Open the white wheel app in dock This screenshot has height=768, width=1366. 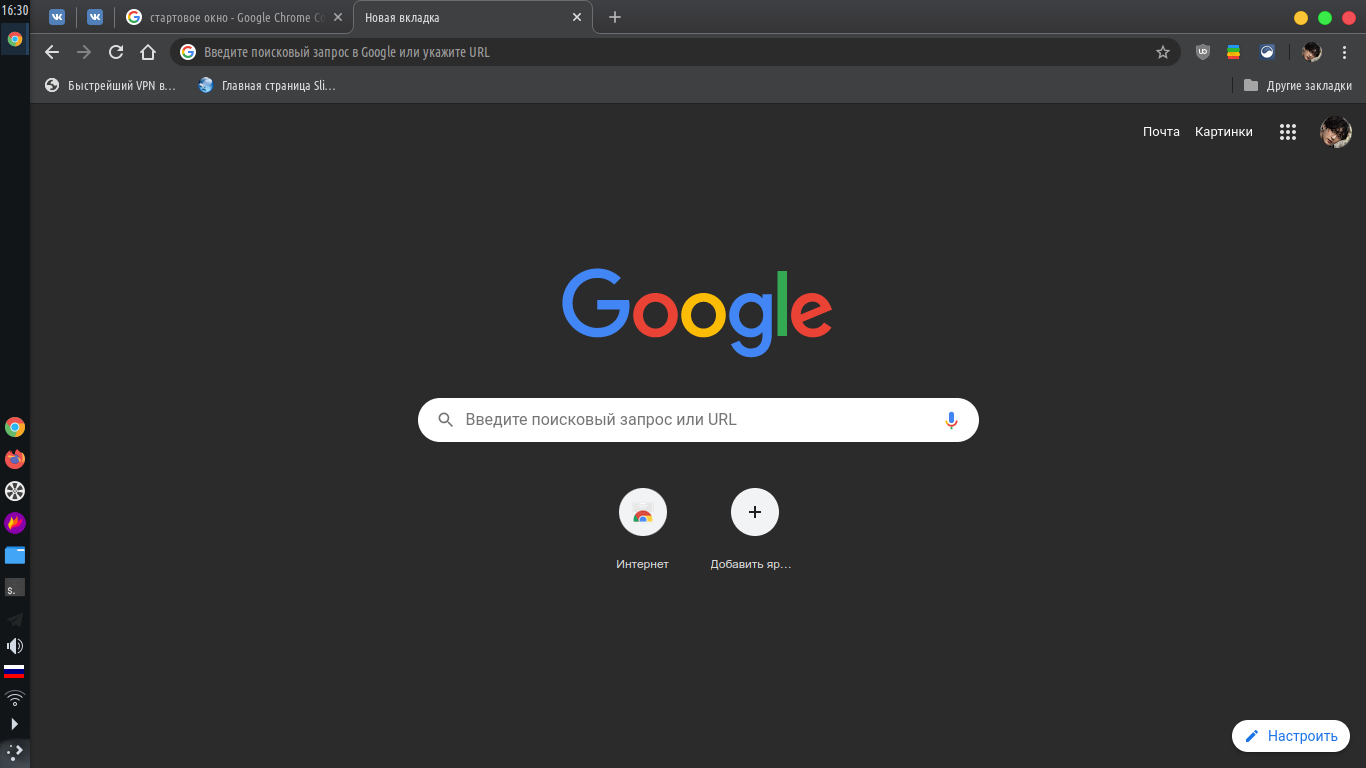[15, 491]
